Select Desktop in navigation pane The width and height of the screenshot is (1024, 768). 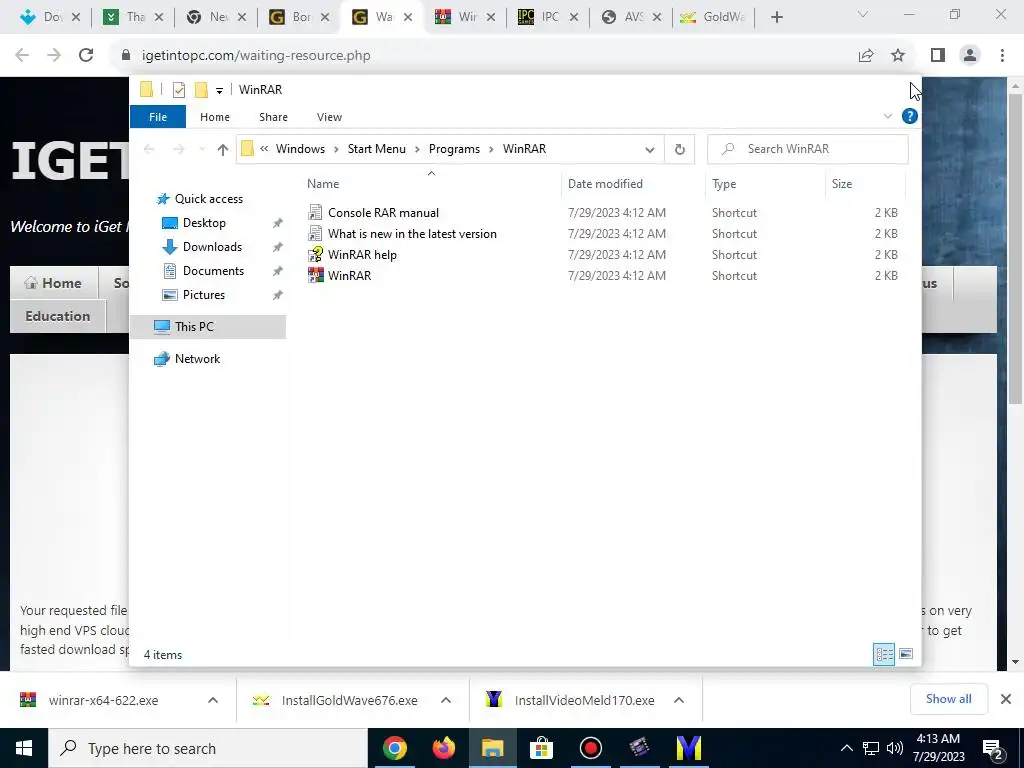click(x=204, y=223)
